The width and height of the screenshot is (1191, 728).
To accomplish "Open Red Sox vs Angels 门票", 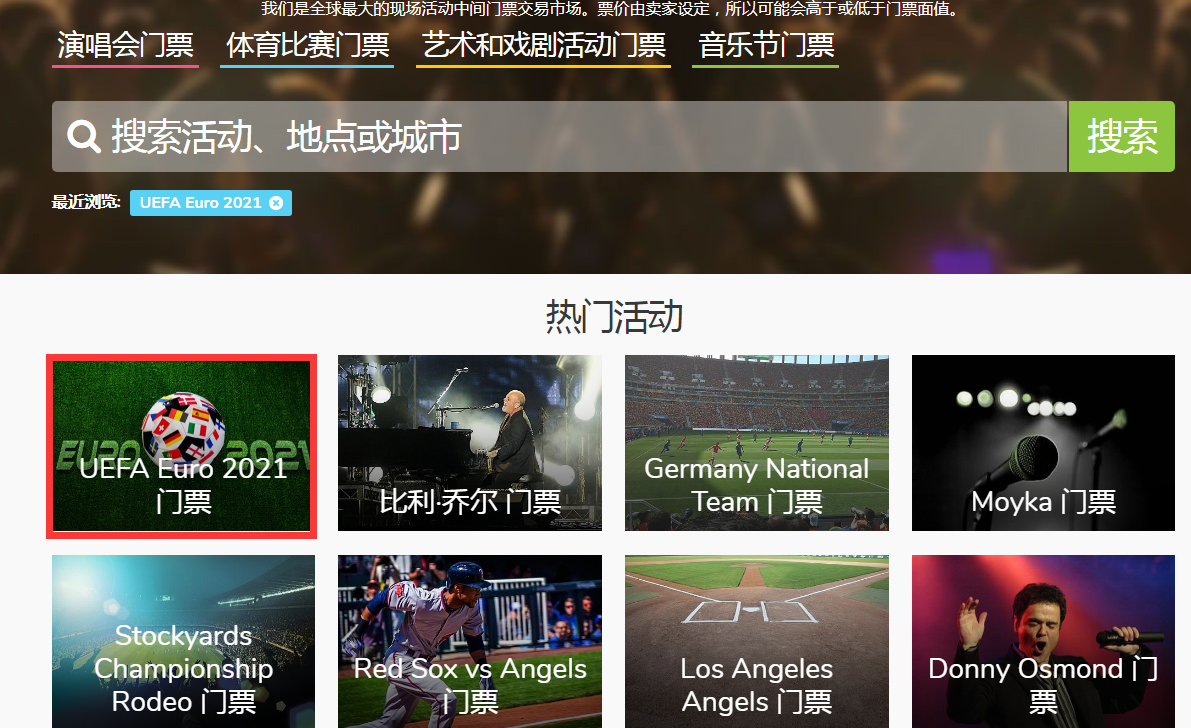I will (469, 641).
